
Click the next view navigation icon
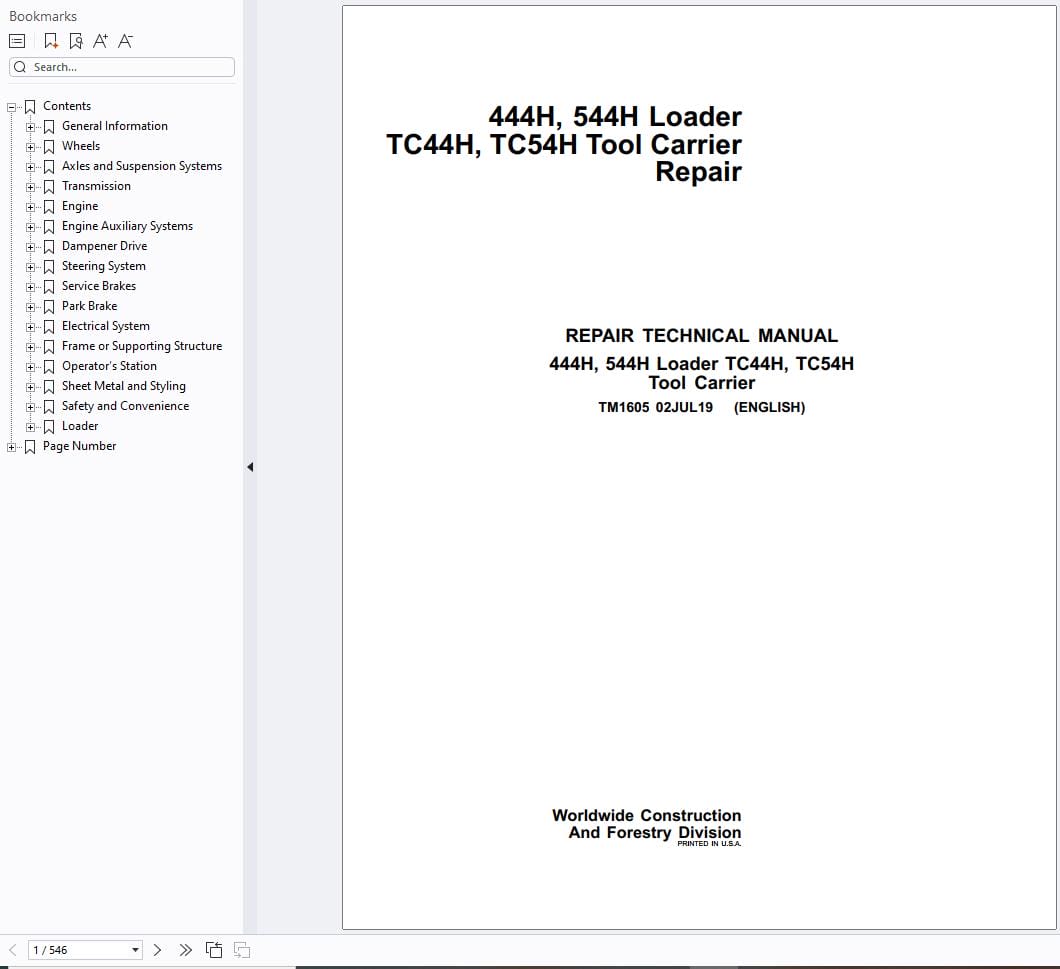(242, 950)
